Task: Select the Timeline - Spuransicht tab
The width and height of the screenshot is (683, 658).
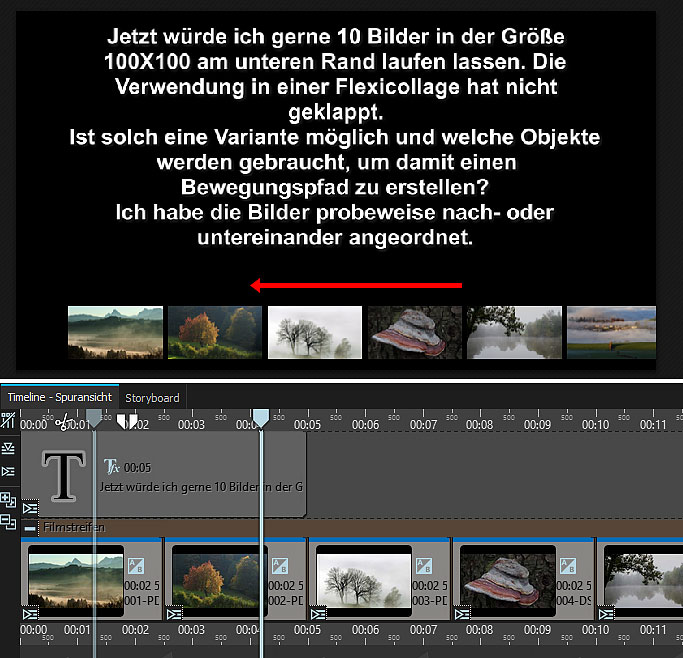Action: (x=59, y=397)
